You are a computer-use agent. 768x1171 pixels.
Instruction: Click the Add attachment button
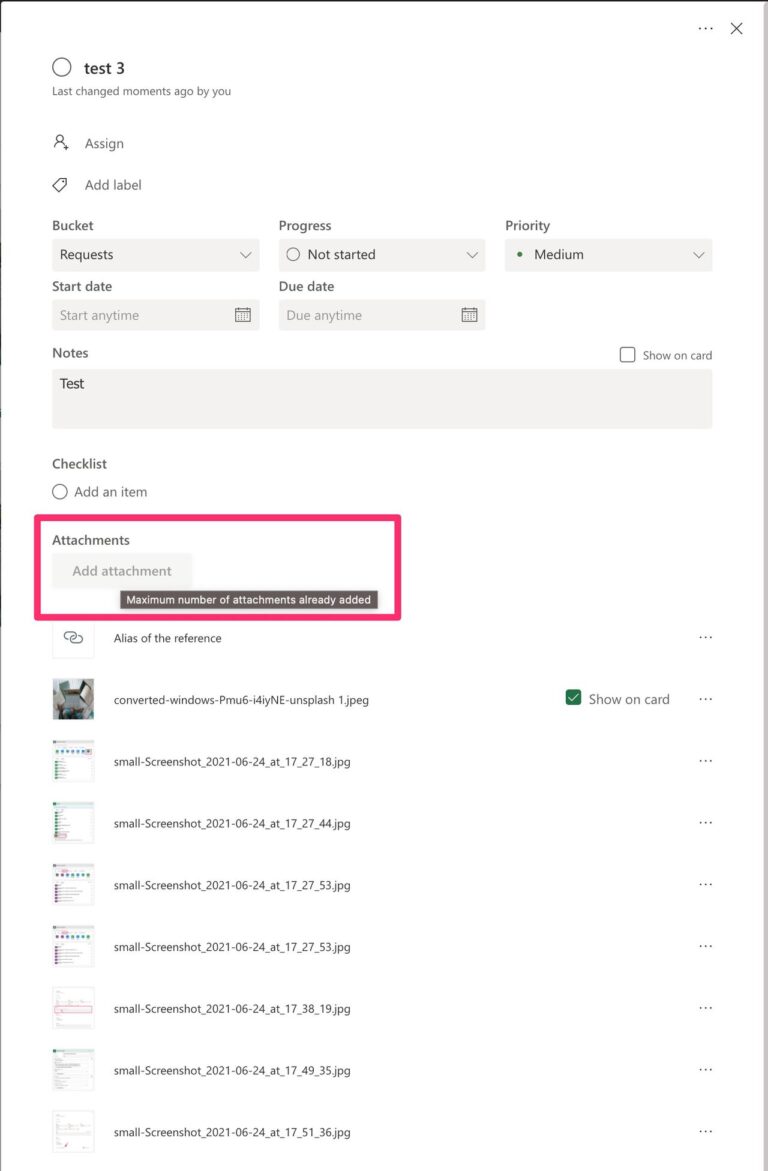[121, 570]
